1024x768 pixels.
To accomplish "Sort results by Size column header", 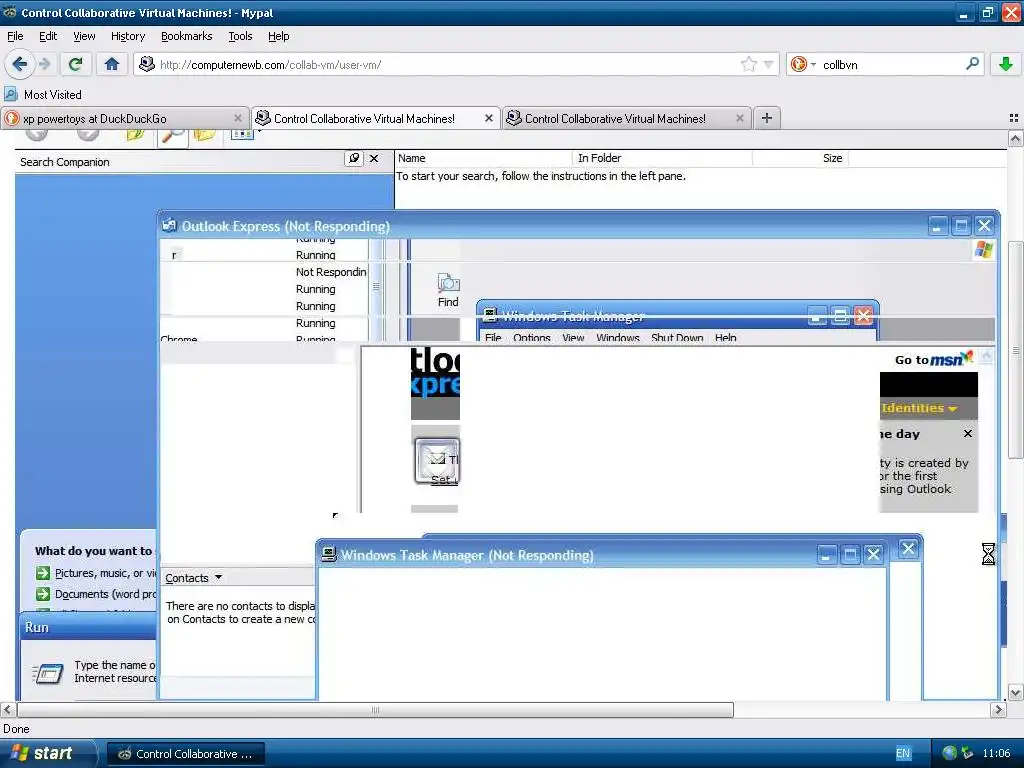I will click(800, 158).
